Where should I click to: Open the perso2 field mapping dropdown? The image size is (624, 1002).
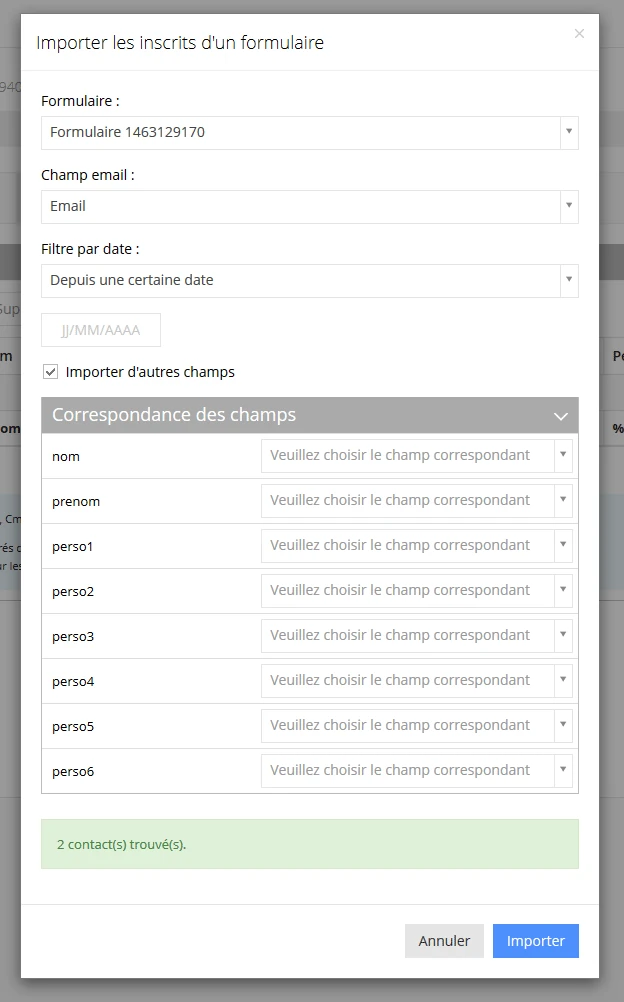tap(416, 590)
